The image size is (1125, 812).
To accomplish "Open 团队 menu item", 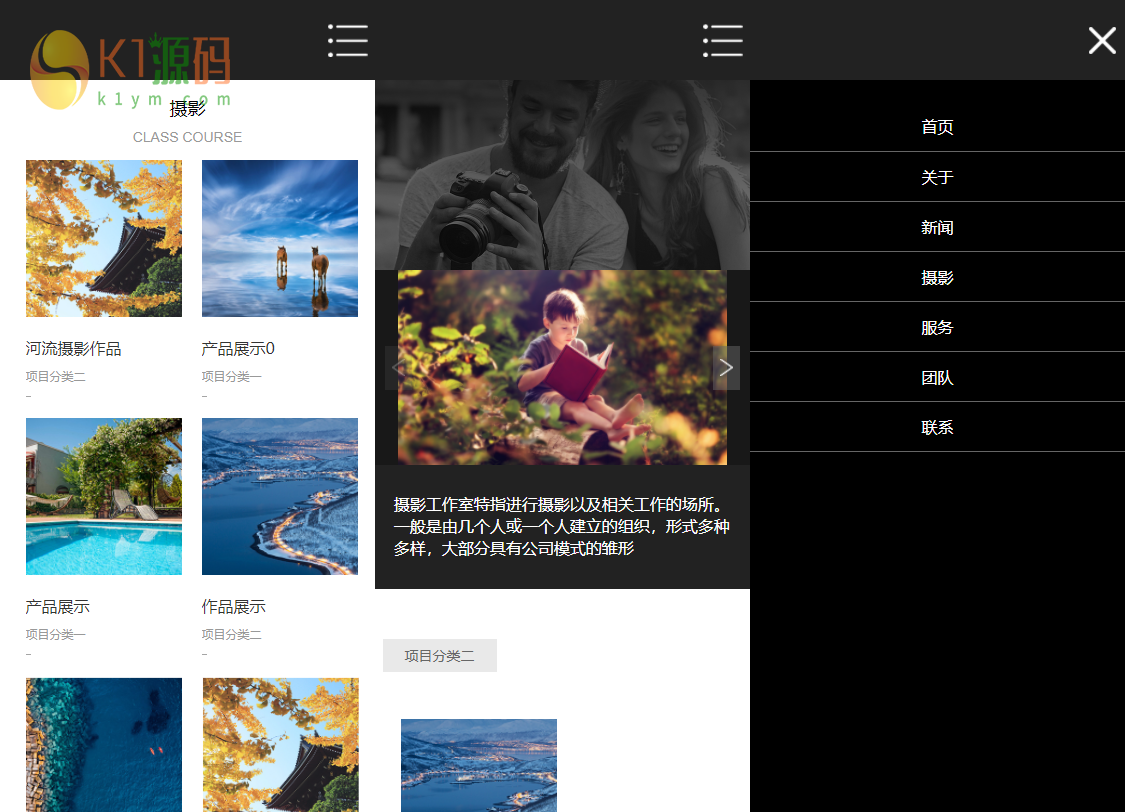I will coord(937,377).
